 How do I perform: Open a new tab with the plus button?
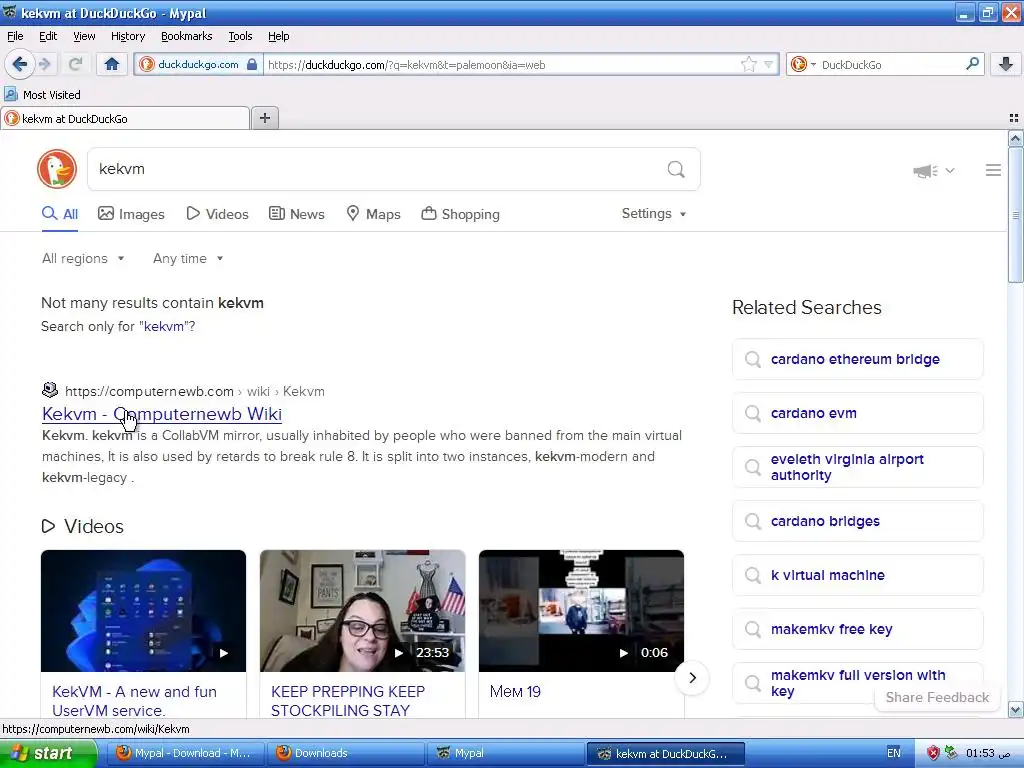264,118
